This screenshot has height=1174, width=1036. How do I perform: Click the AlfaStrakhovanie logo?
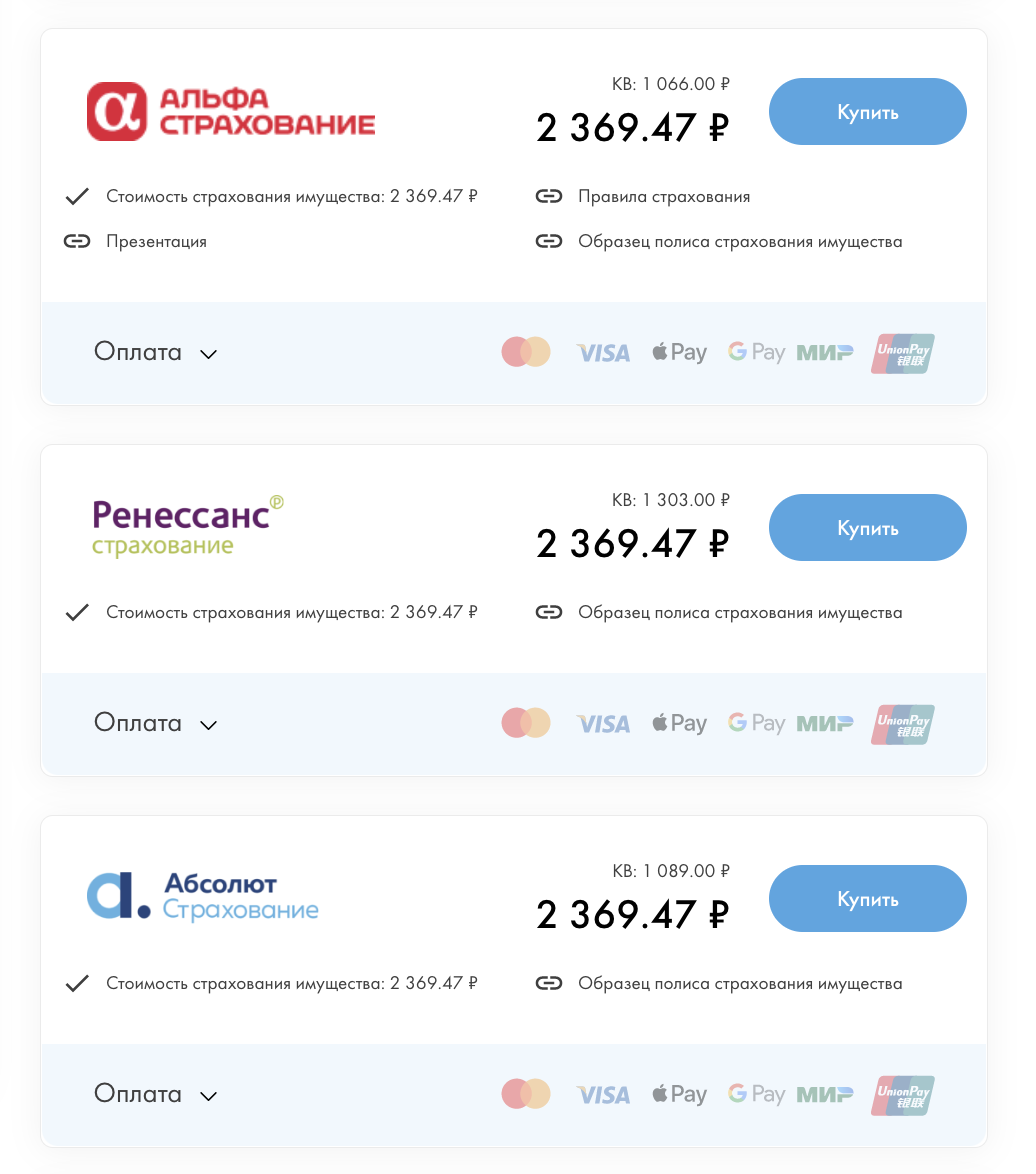pos(231,112)
